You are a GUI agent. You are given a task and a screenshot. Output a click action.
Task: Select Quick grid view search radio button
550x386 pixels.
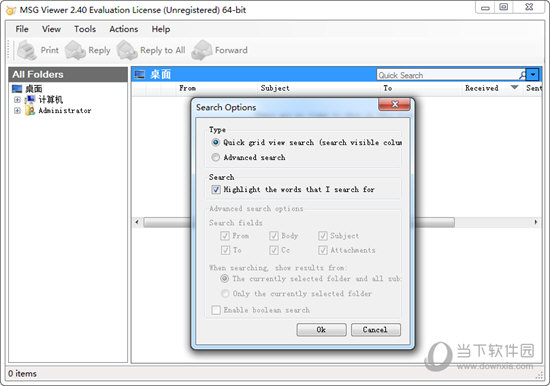click(x=216, y=142)
